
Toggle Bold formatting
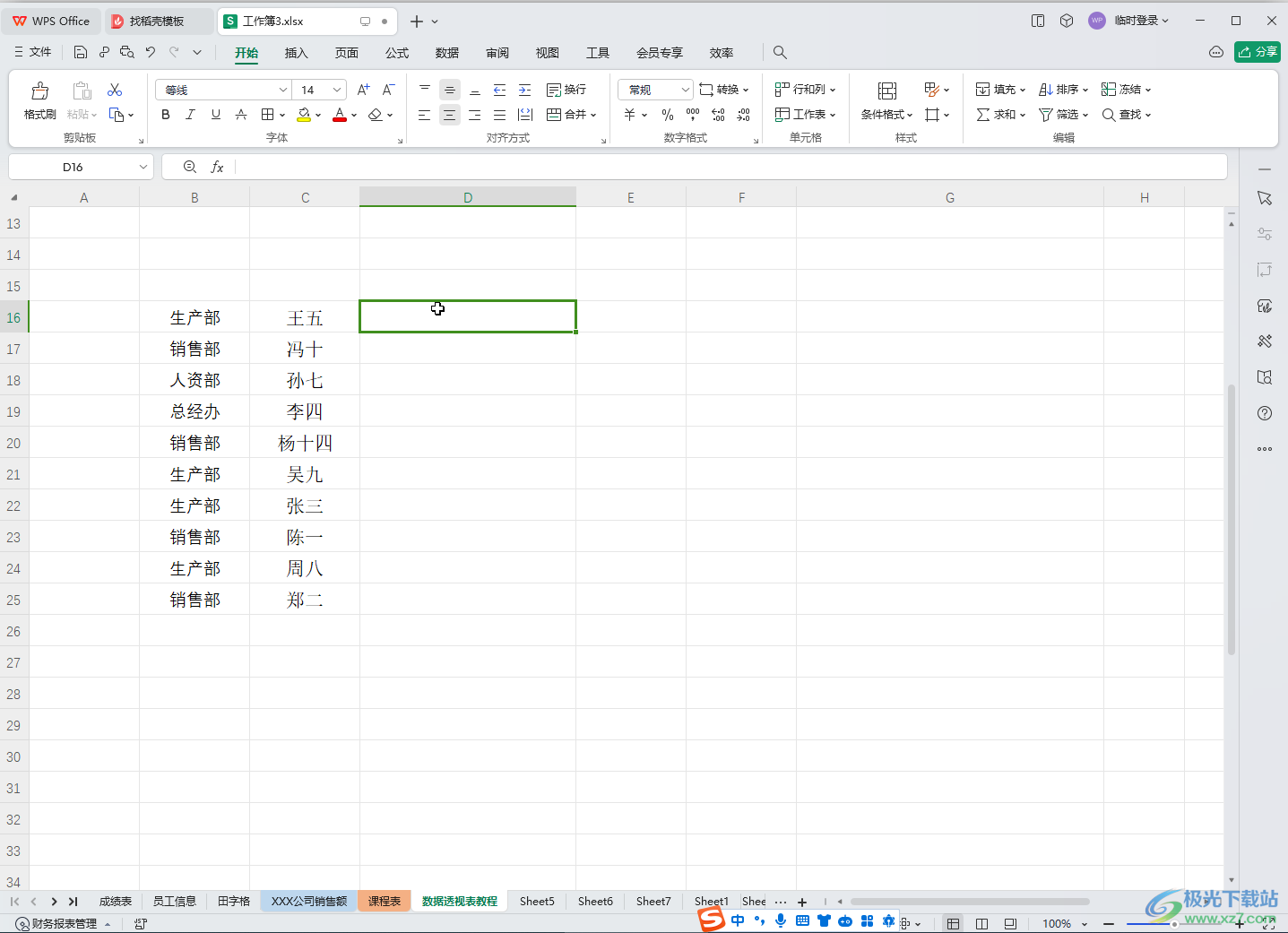[166, 115]
